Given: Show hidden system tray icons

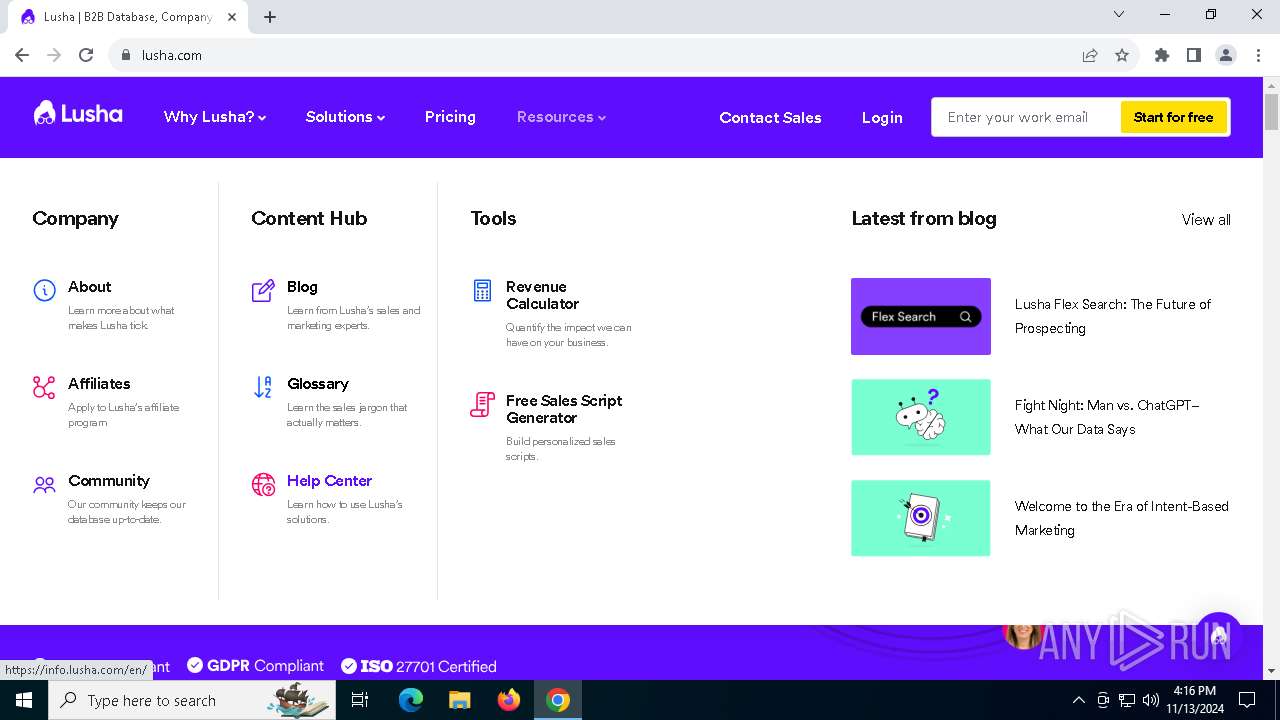Looking at the screenshot, I should (x=1078, y=700).
